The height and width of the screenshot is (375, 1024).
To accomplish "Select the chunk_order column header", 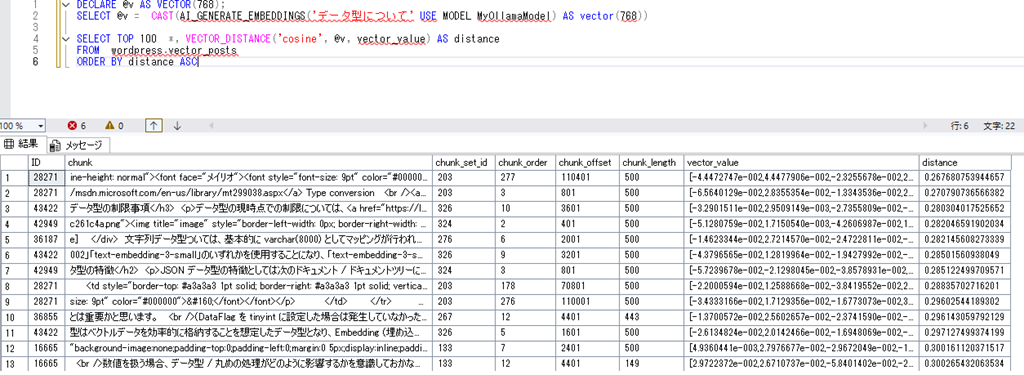I will pyautogui.click(x=525, y=162).
